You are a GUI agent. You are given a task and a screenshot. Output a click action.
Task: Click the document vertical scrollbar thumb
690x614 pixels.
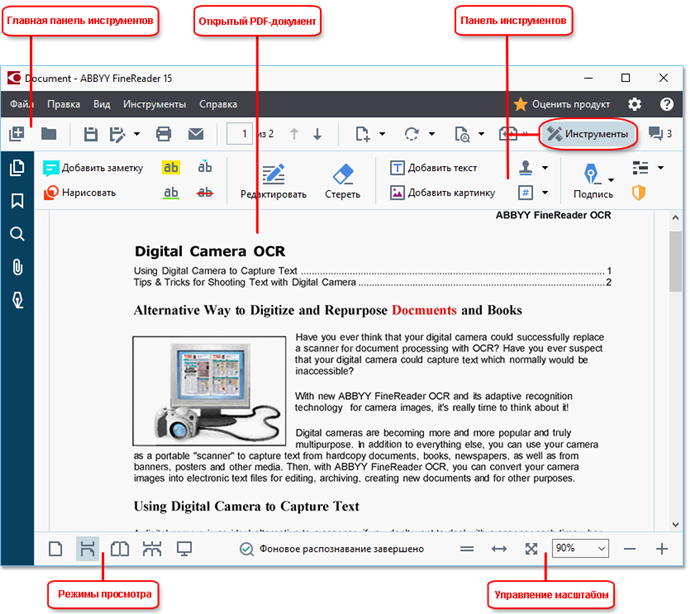click(x=675, y=261)
